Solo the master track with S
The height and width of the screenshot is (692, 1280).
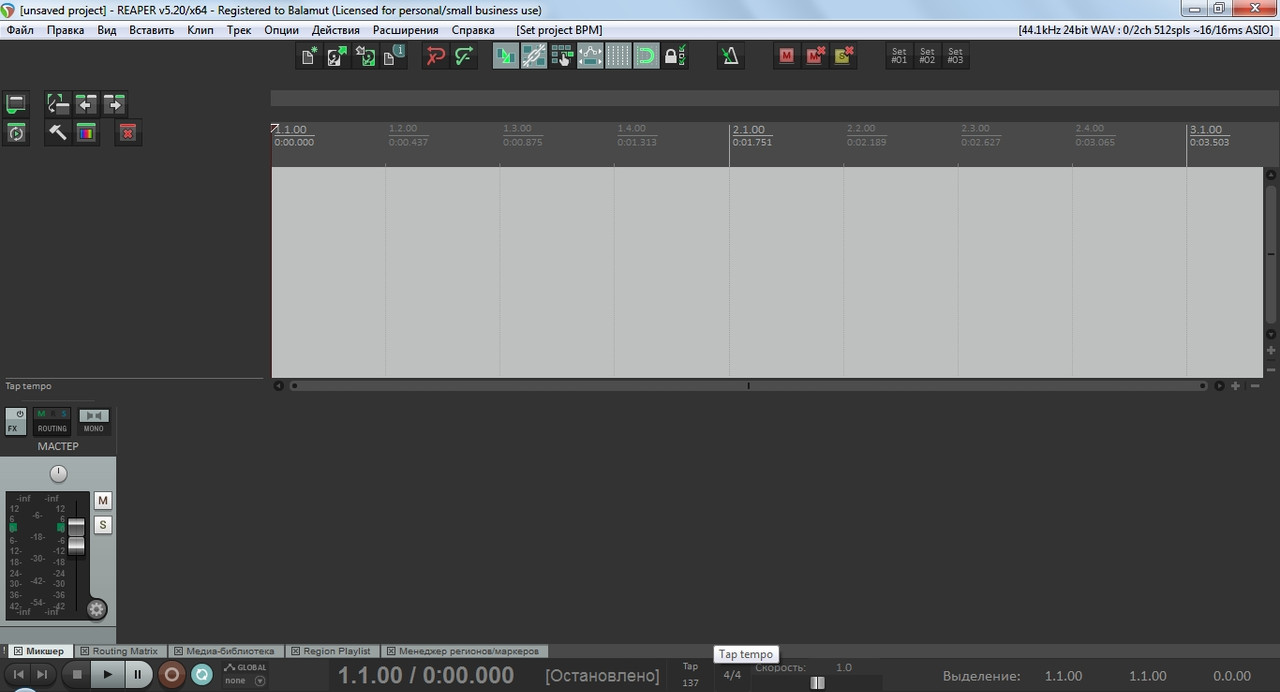(102, 525)
